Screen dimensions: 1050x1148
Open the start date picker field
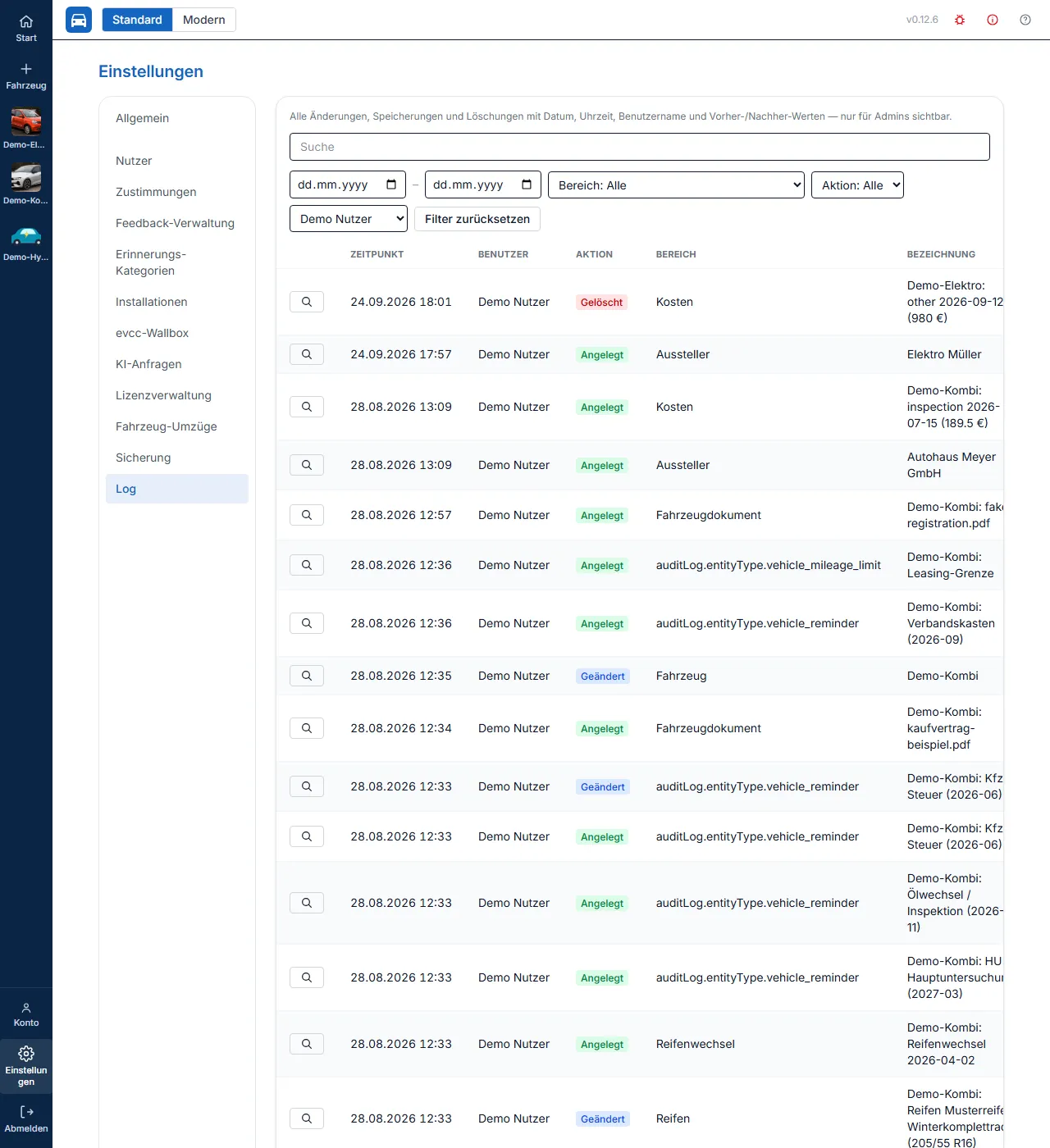point(348,184)
